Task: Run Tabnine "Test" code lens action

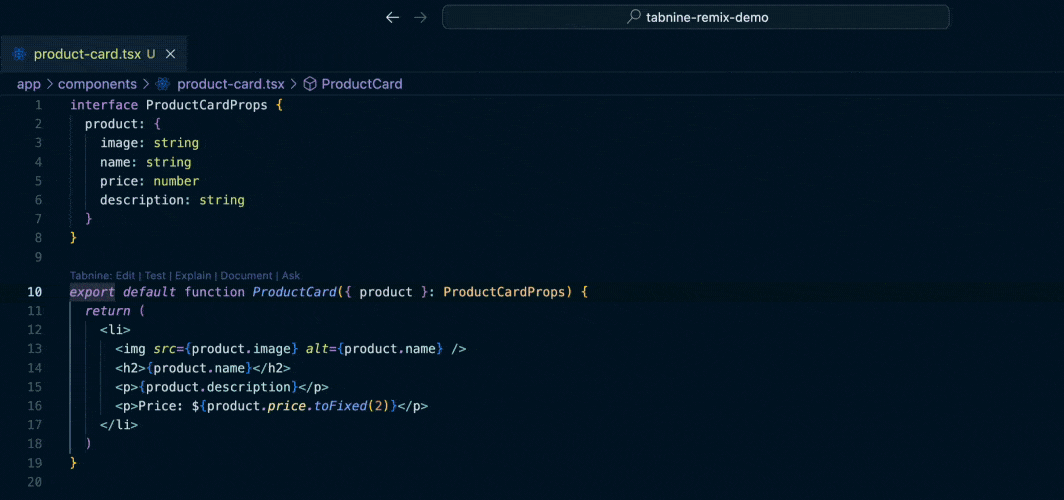Action: [x=155, y=275]
